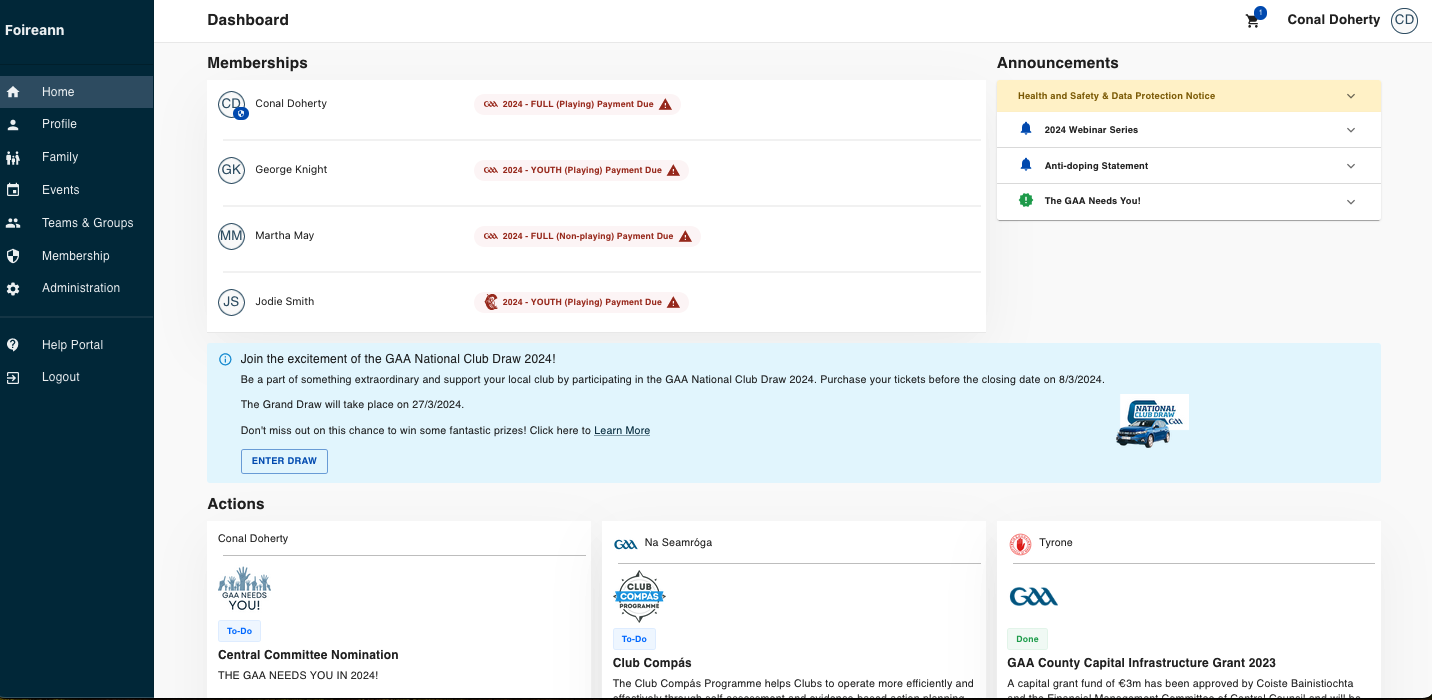
Task: Expand The GAA Needs You! announcement
Action: (x=1189, y=201)
